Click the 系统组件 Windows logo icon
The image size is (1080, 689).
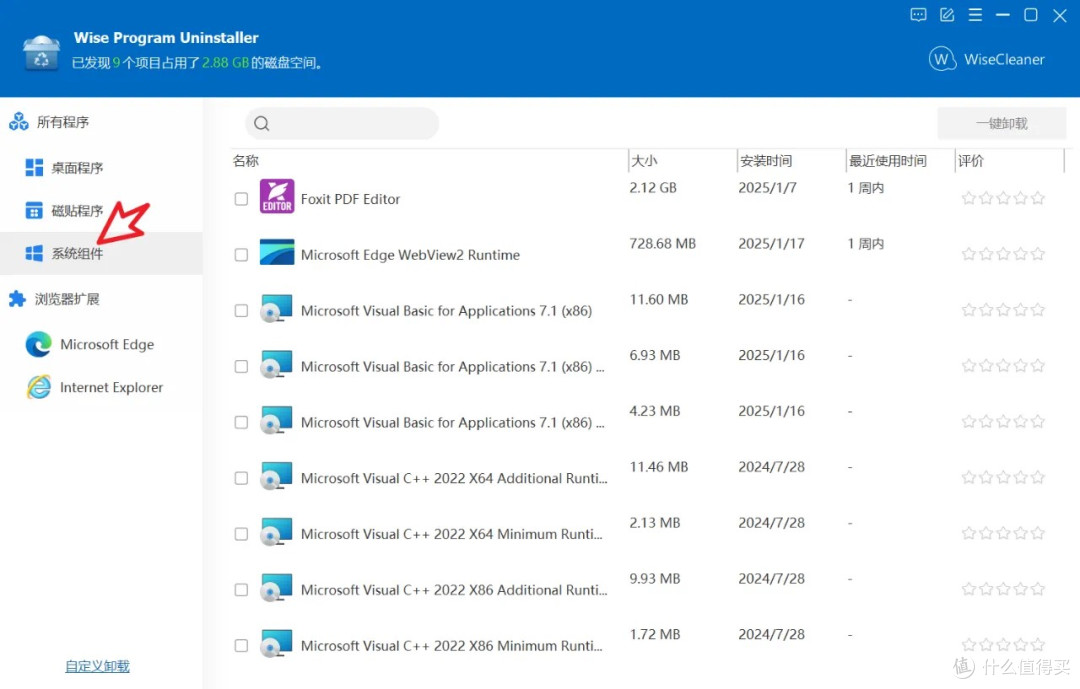tap(34, 254)
